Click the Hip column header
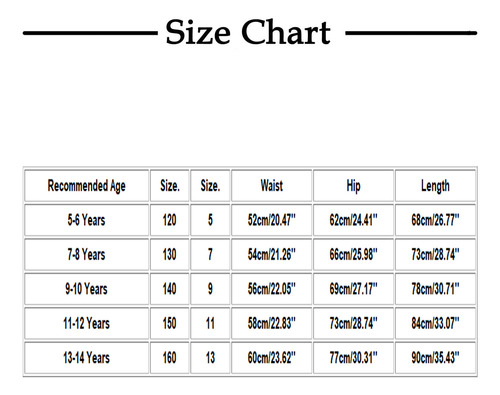Image resolution: width=500 pixels, height=395 pixels. 353,186
